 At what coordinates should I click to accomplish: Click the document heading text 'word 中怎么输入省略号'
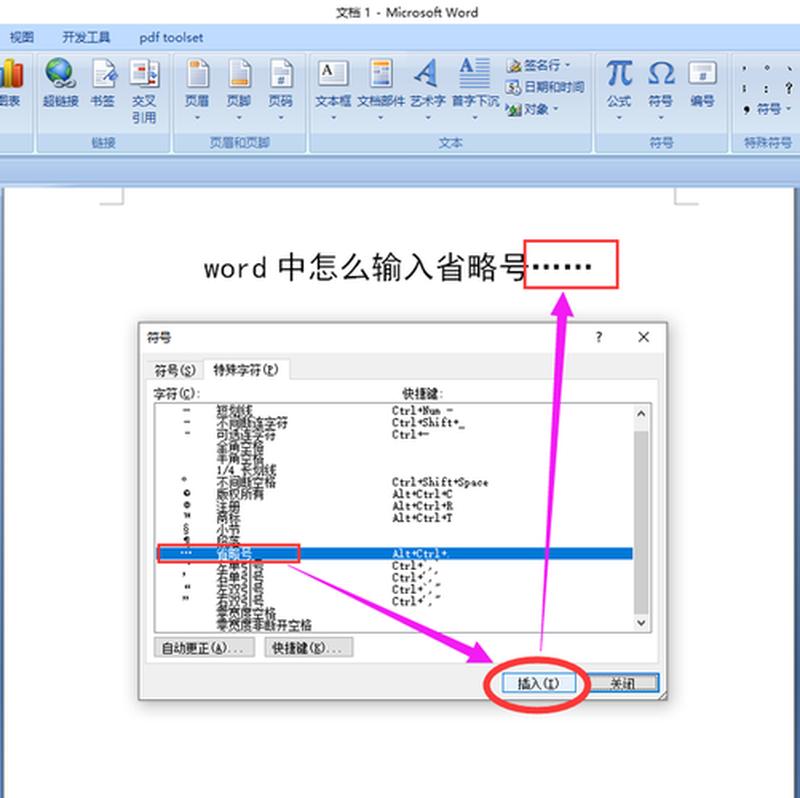point(365,267)
